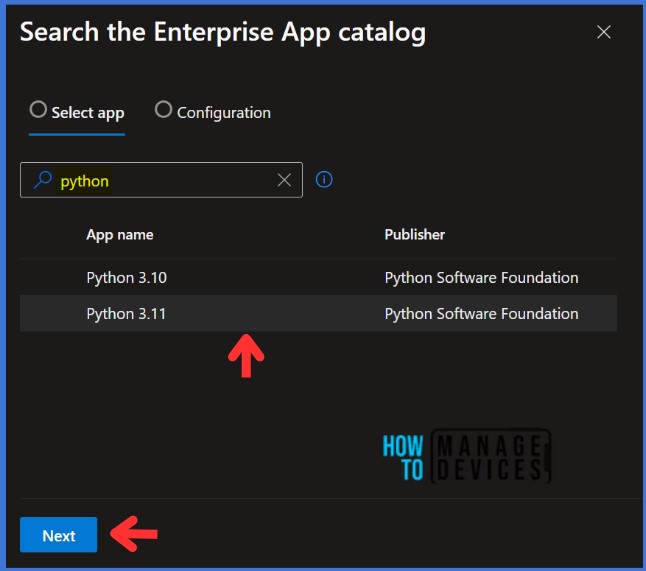Screen dimensions: 646x571
Task: Switch to the Select app tab
Action: click(77, 113)
